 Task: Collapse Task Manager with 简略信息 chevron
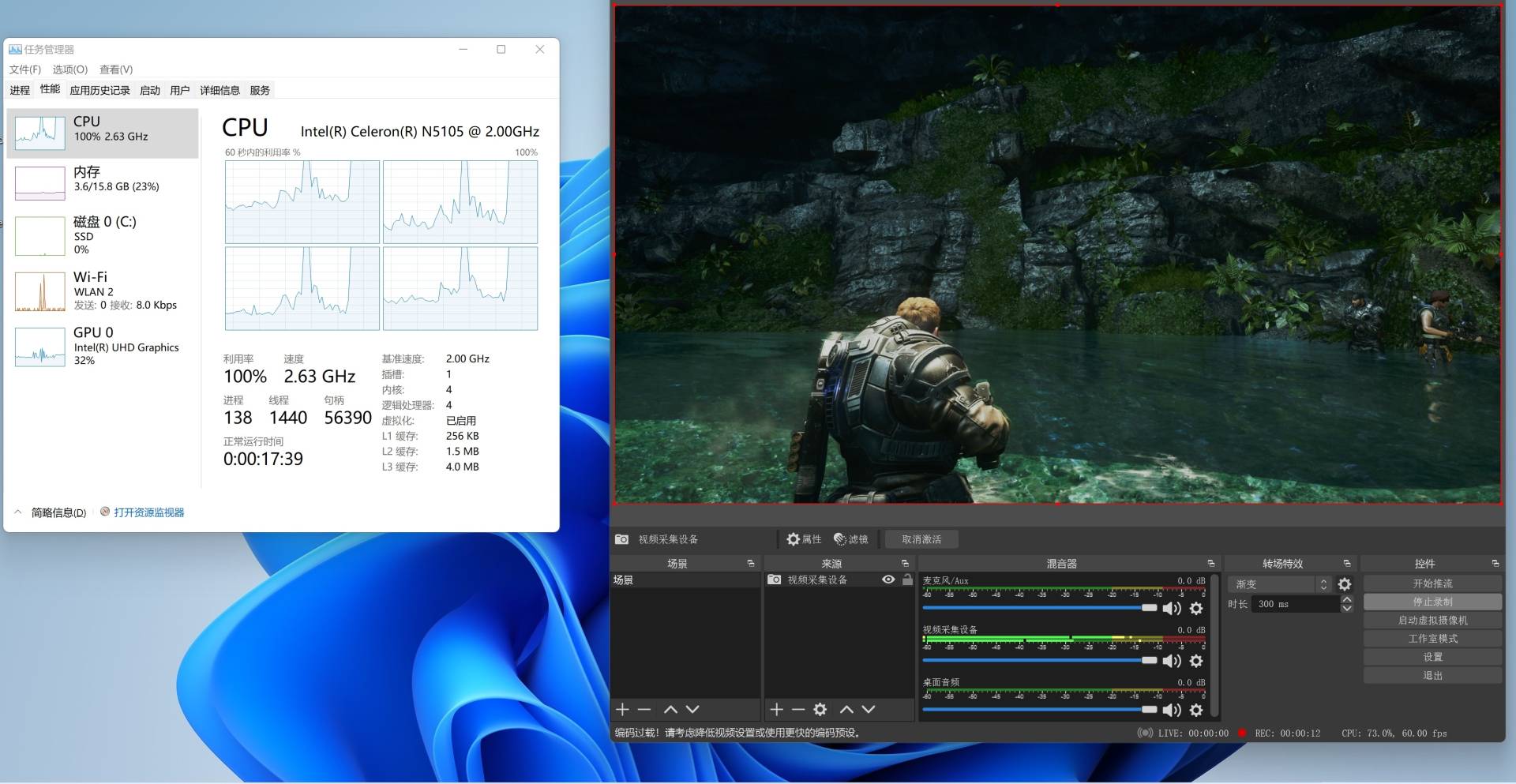click(18, 512)
